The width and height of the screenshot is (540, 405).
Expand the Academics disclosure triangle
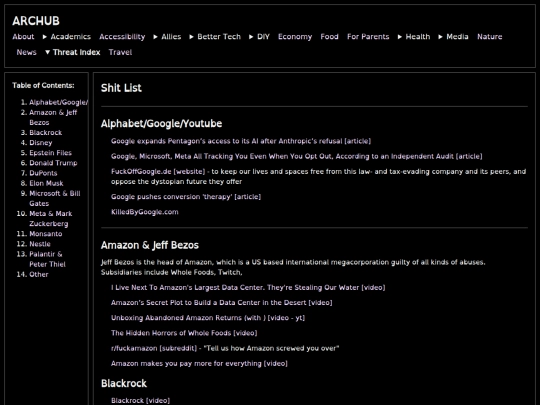click(45, 37)
